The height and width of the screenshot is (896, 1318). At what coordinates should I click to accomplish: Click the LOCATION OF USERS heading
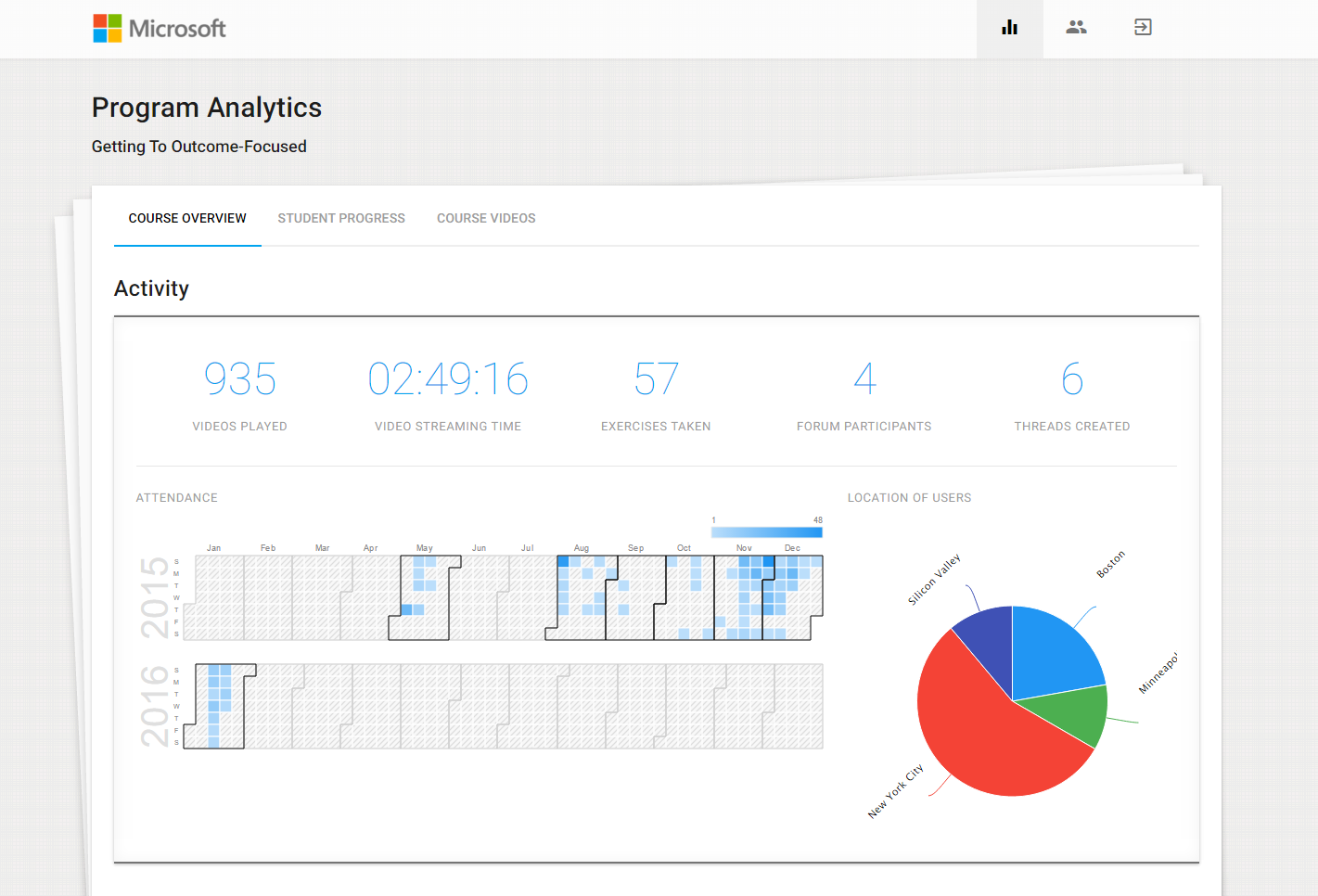[x=909, y=498]
